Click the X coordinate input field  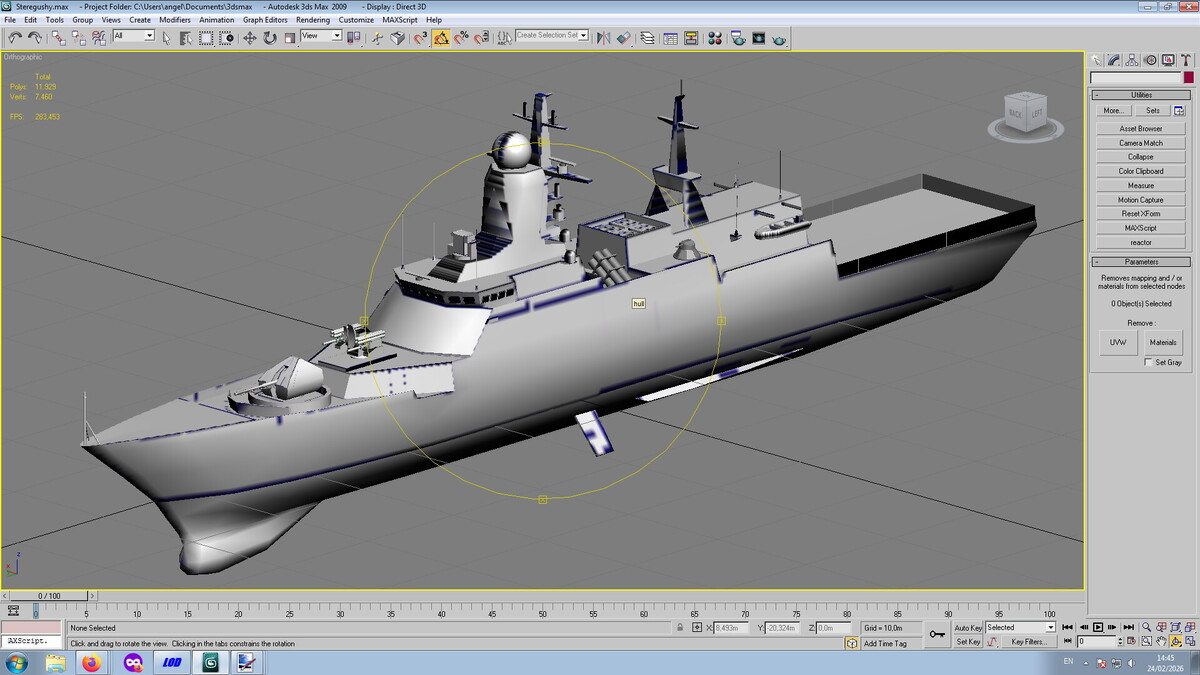[732, 628]
